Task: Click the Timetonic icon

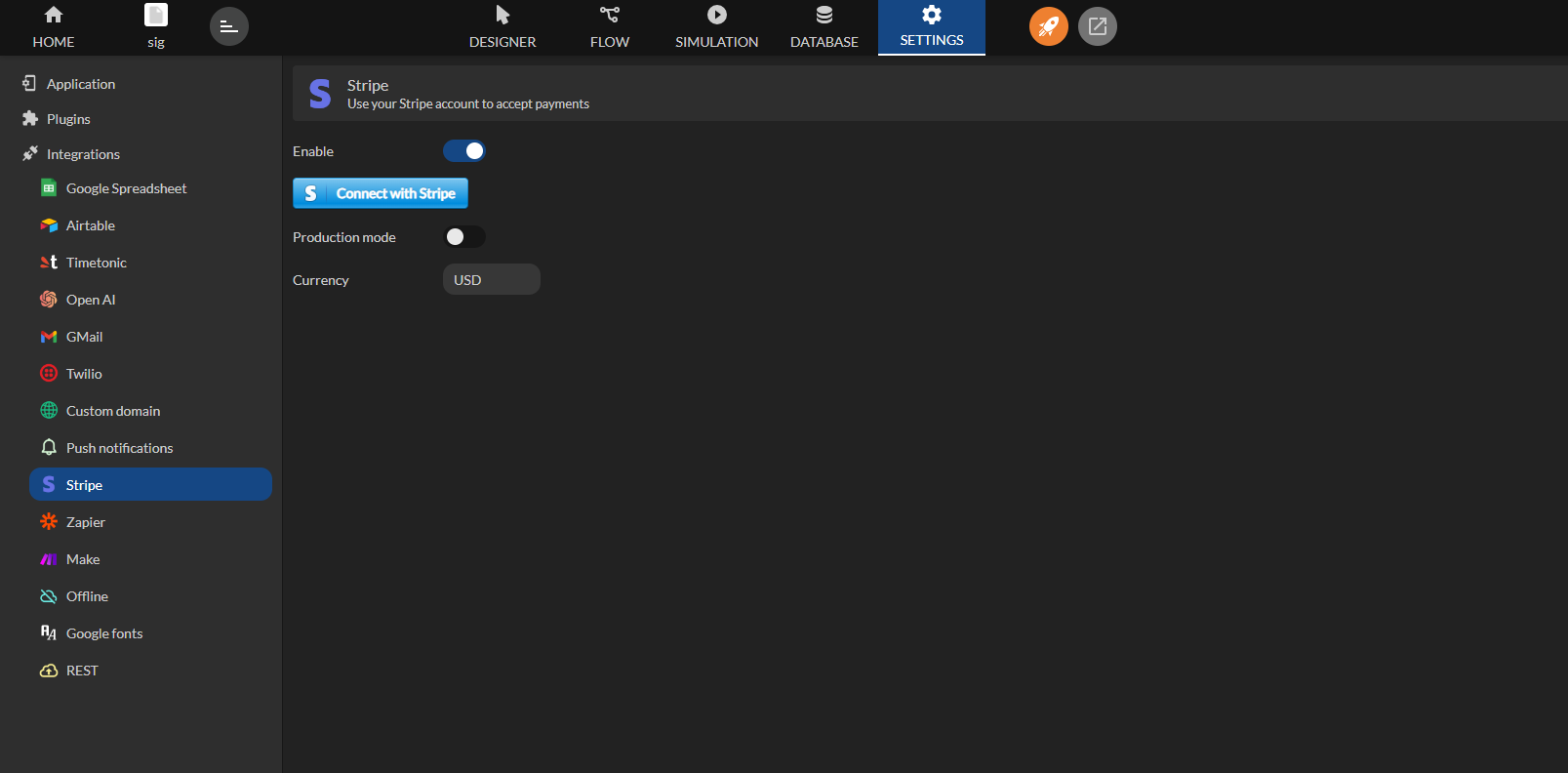Action: pyautogui.click(x=49, y=263)
